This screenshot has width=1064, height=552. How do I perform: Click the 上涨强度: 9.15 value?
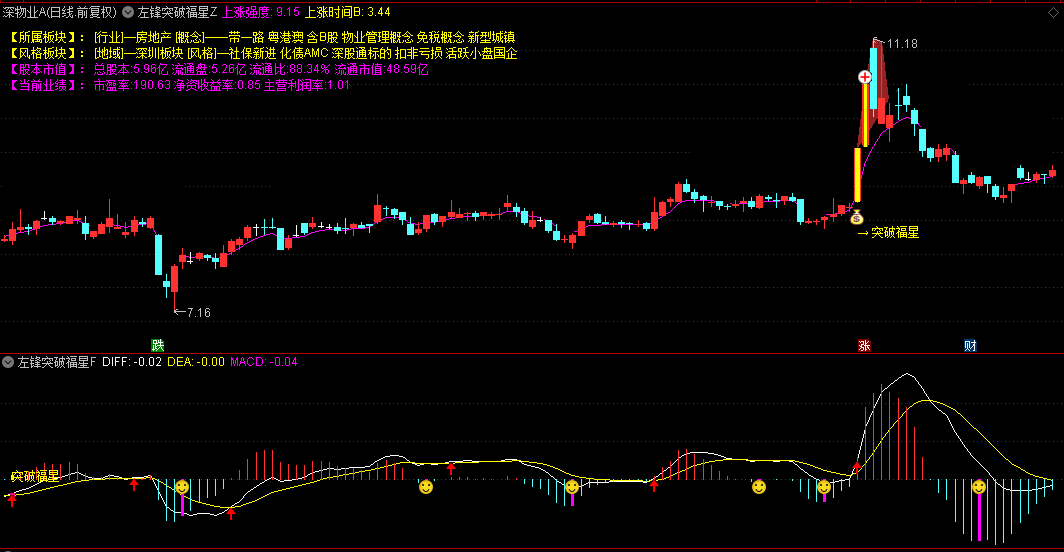click(261, 12)
